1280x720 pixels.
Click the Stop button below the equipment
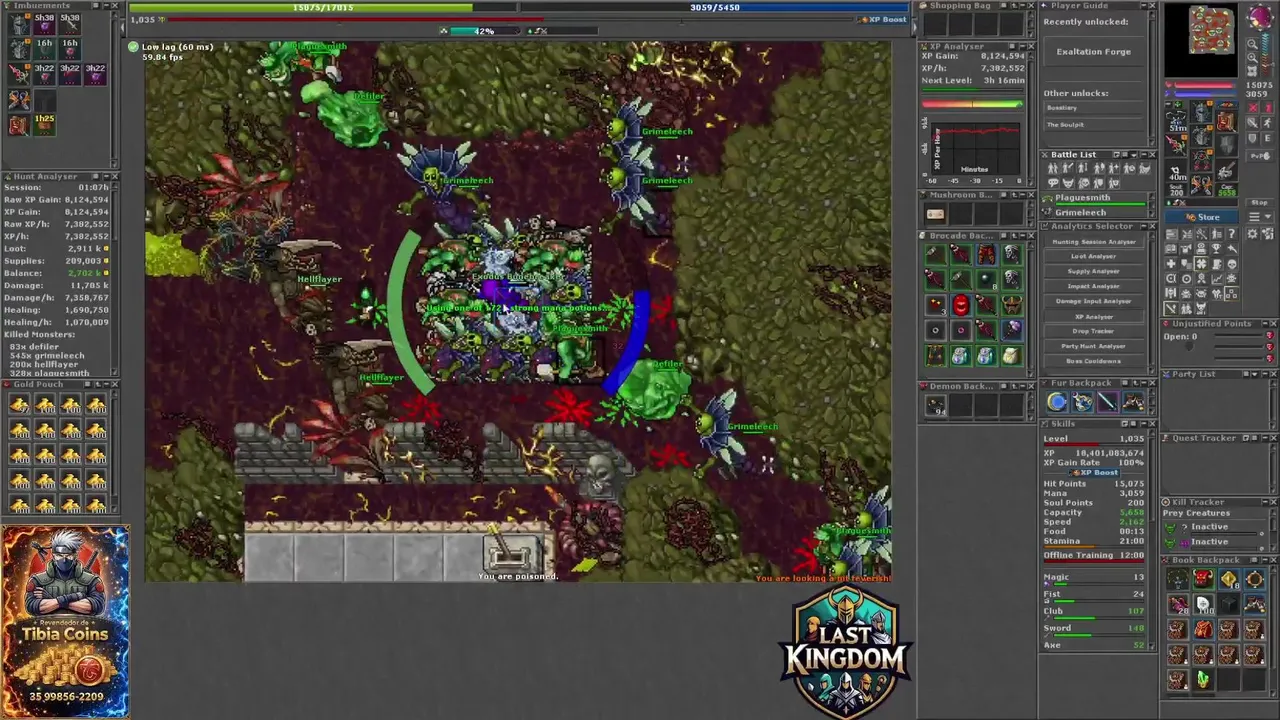tap(1259, 203)
